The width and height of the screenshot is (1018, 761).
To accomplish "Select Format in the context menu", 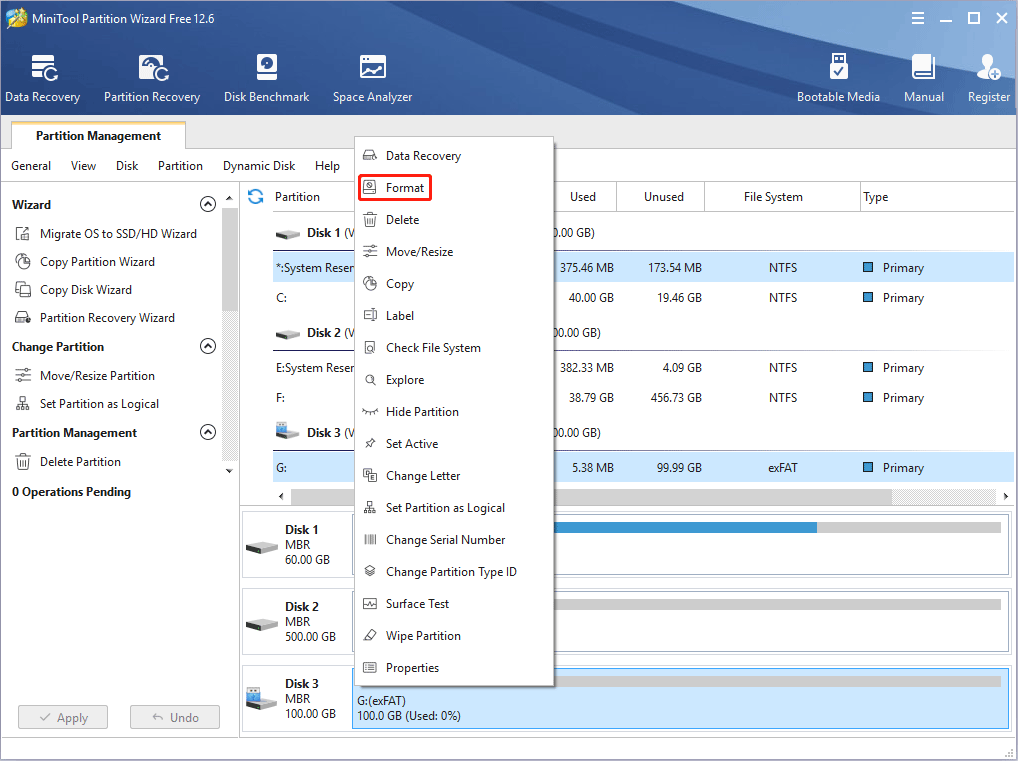I will [395, 188].
